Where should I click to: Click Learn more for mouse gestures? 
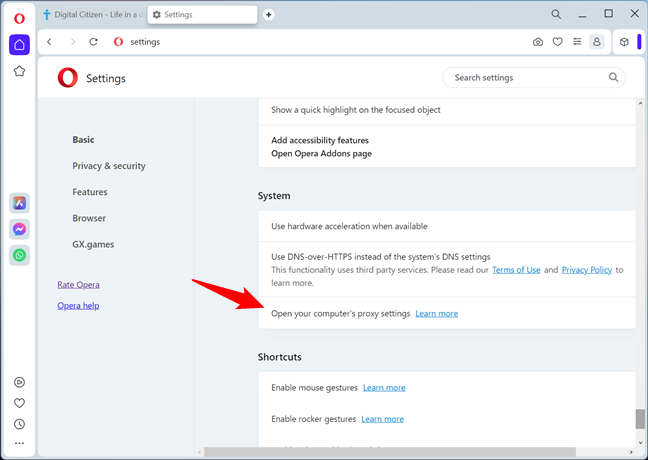click(x=384, y=388)
